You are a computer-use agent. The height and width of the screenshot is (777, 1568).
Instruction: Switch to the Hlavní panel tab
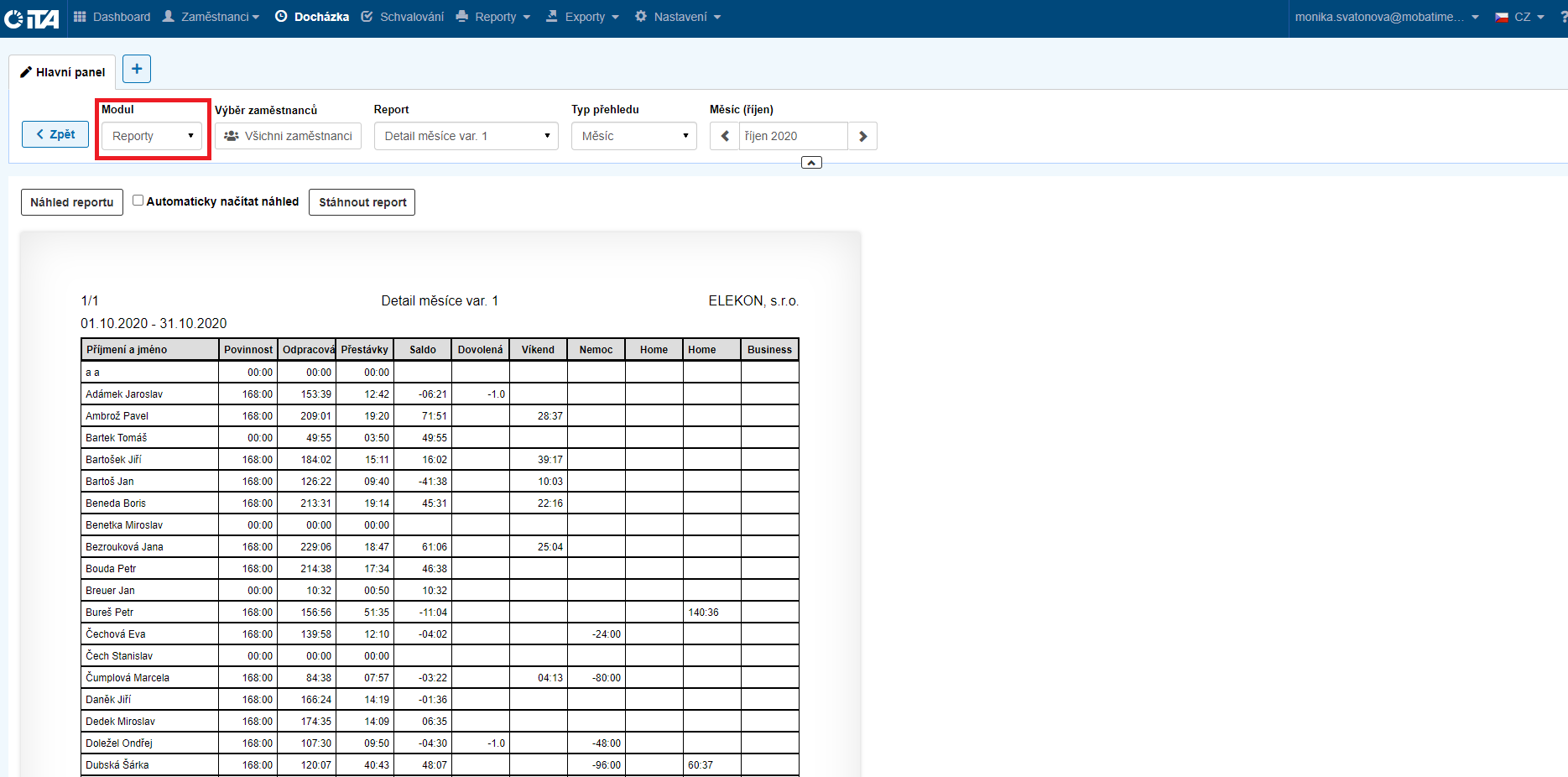63,72
